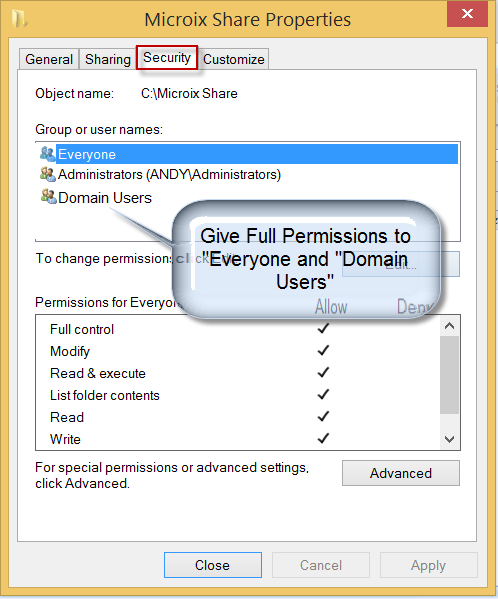This screenshot has height=599, width=498.
Task: Click the Domain Users group icon
Action: point(49,197)
